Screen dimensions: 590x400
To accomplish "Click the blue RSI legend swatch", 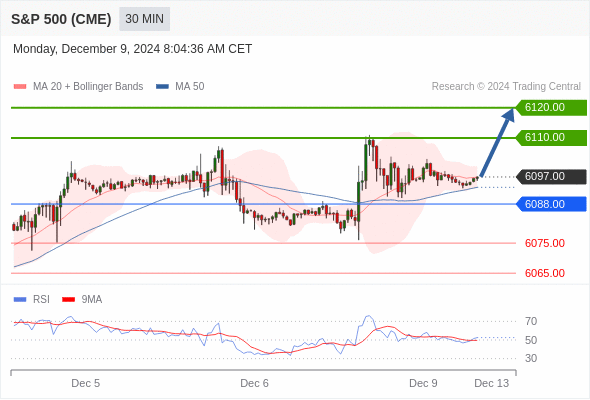I will click(x=20, y=300).
